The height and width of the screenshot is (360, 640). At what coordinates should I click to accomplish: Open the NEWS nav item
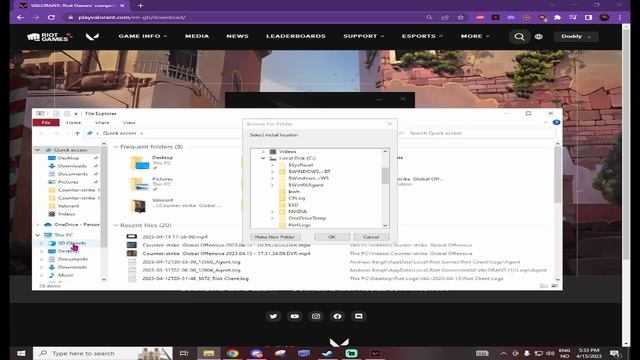click(238, 36)
